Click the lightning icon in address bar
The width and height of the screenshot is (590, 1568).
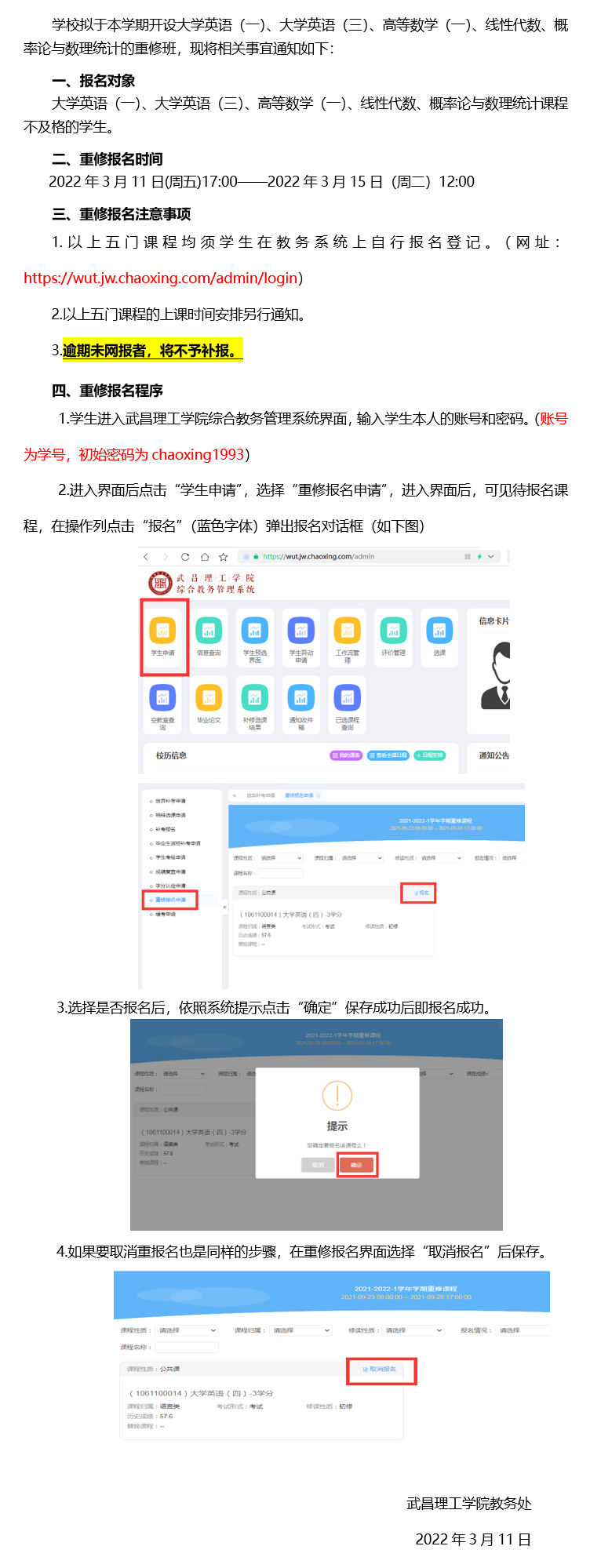coord(479,557)
